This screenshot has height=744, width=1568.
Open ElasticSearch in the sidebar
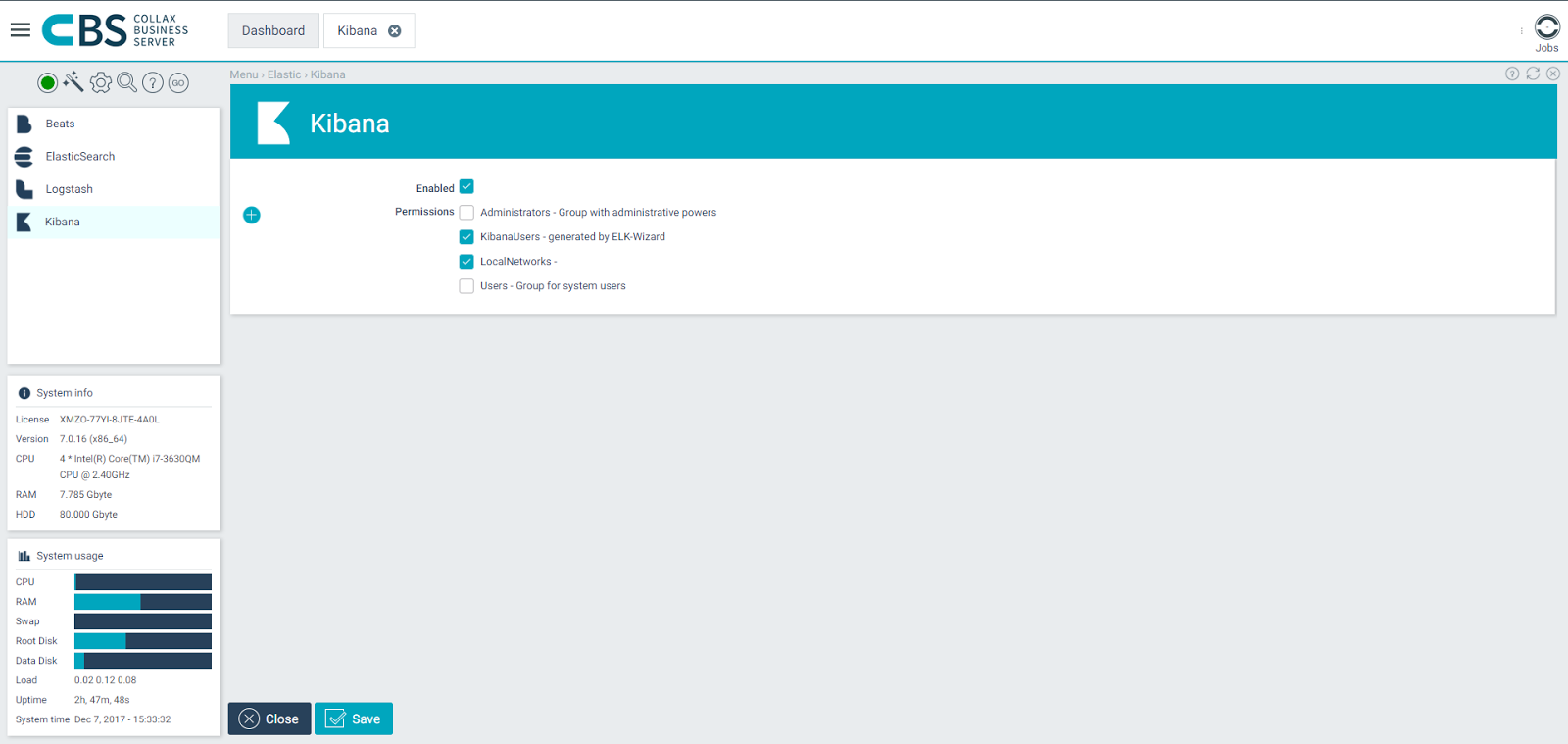pos(114,157)
